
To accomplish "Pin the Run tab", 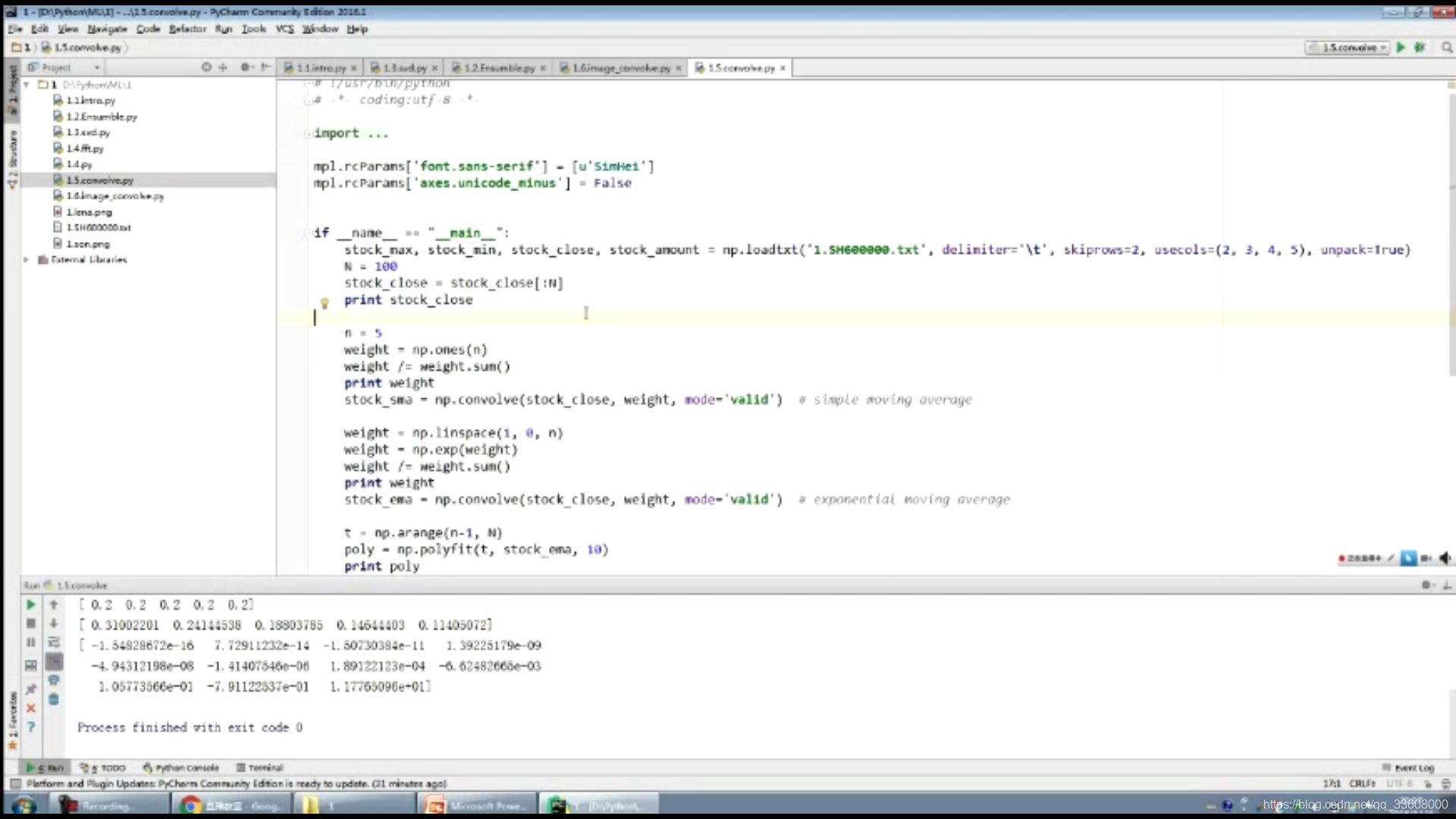I will pyautogui.click(x=30, y=689).
